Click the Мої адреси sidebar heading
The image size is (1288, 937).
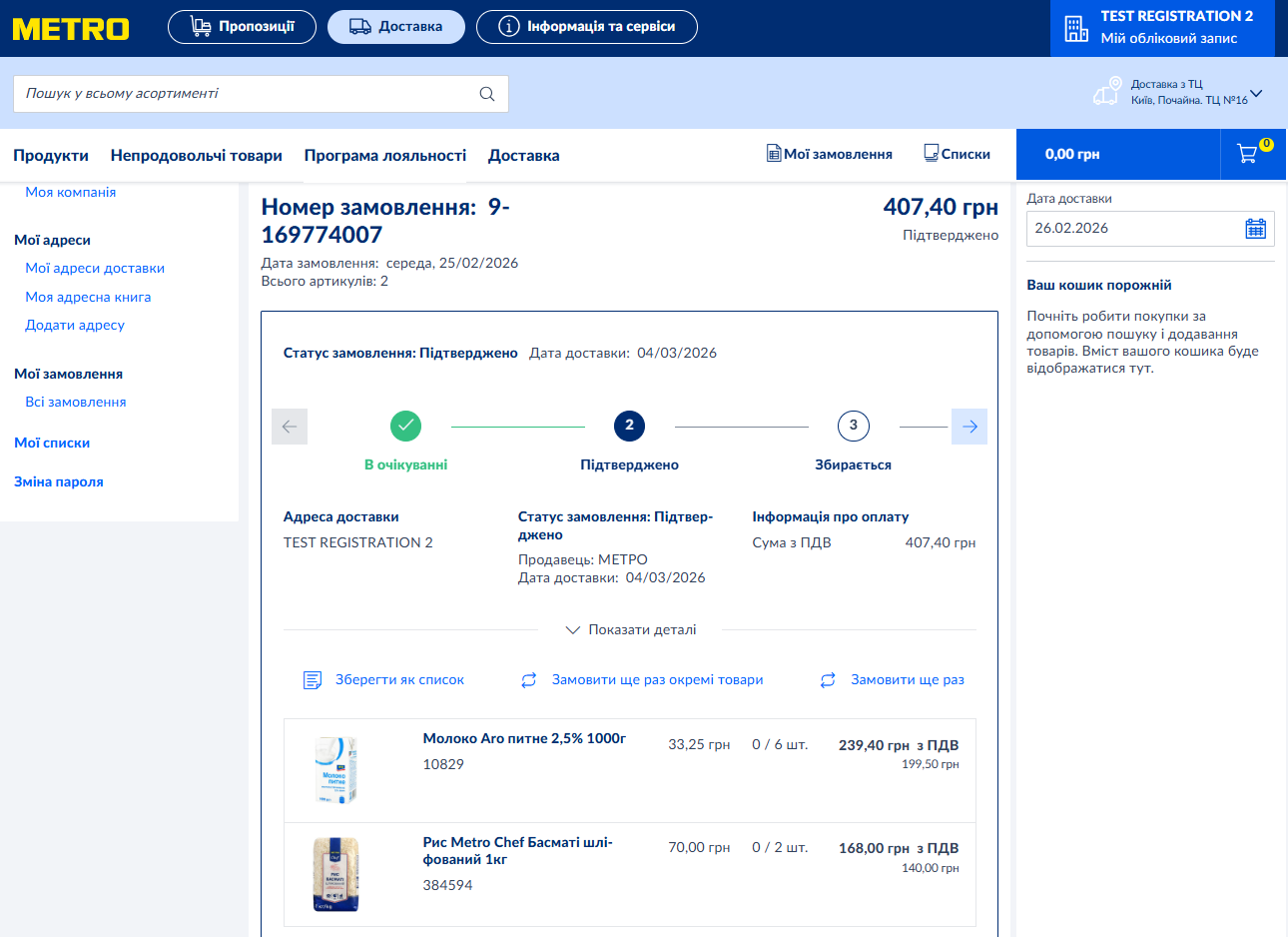pyautogui.click(x=52, y=240)
